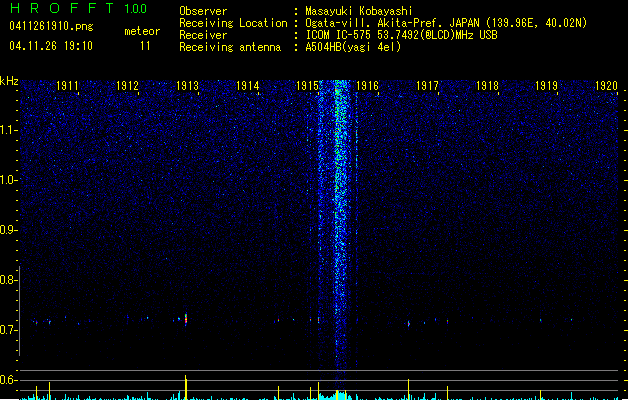
Task: Click the 'Receiving antenna' label
Action: pos(230,47)
